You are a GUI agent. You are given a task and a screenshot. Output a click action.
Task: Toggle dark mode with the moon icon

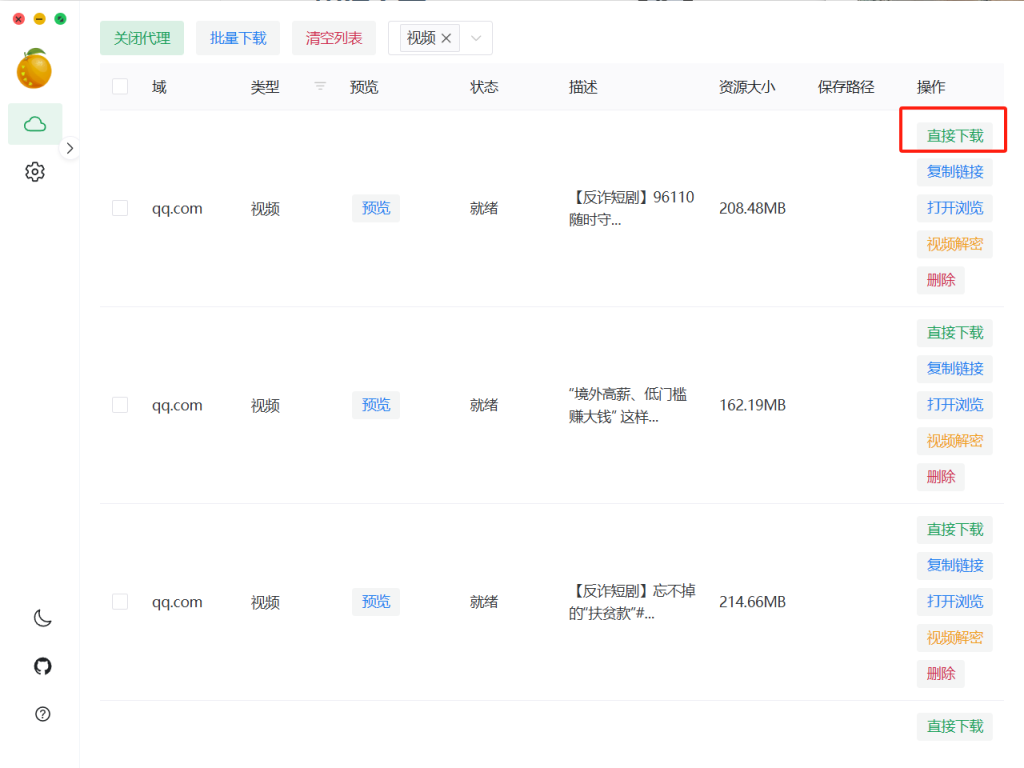[42, 618]
